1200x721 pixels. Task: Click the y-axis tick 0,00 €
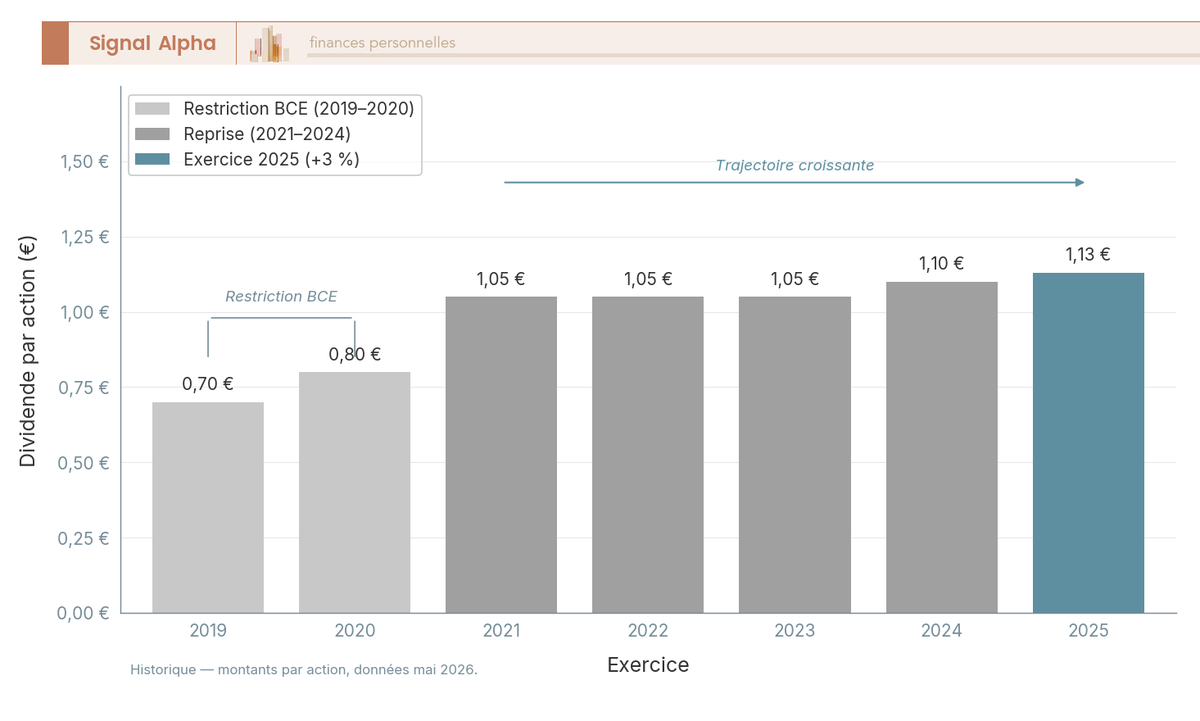coord(85,613)
